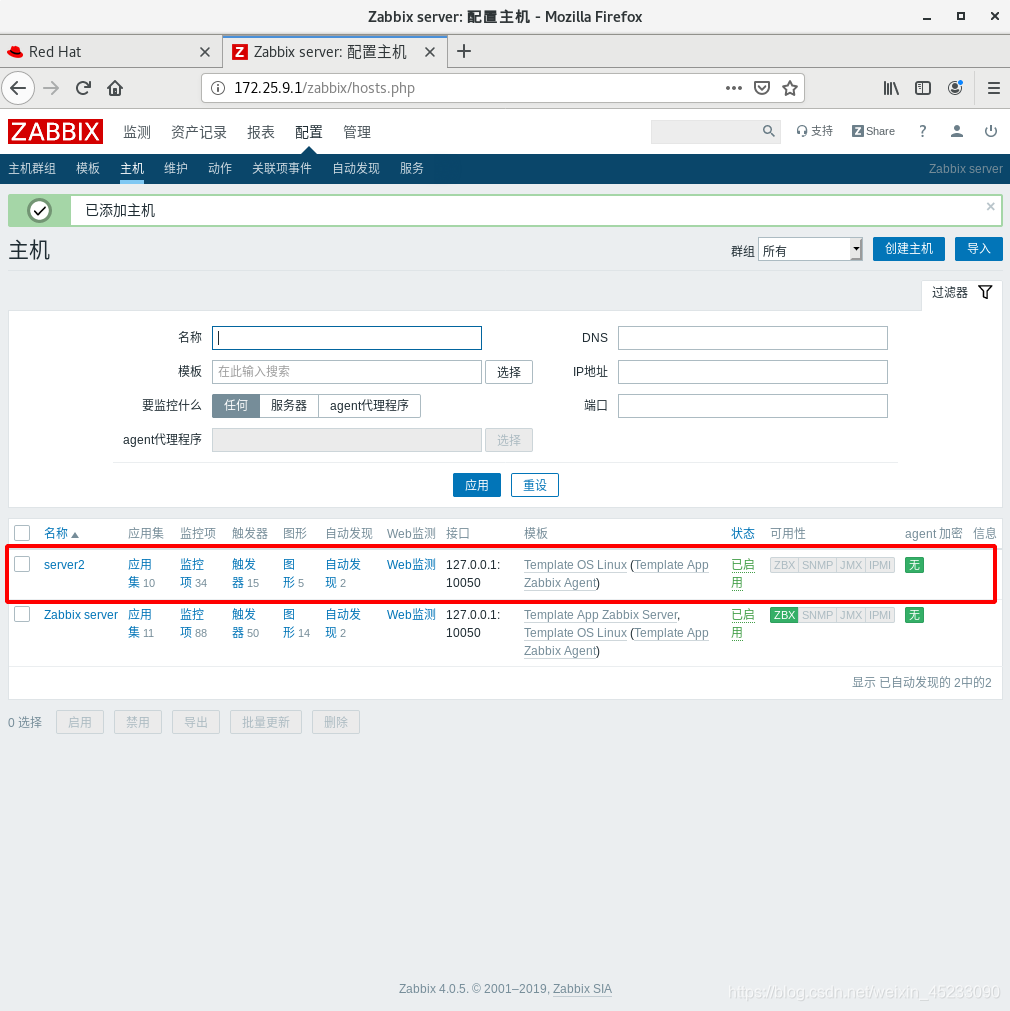Click the 创建主机 button
The width and height of the screenshot is (1010, 1011).
point(909,249)
